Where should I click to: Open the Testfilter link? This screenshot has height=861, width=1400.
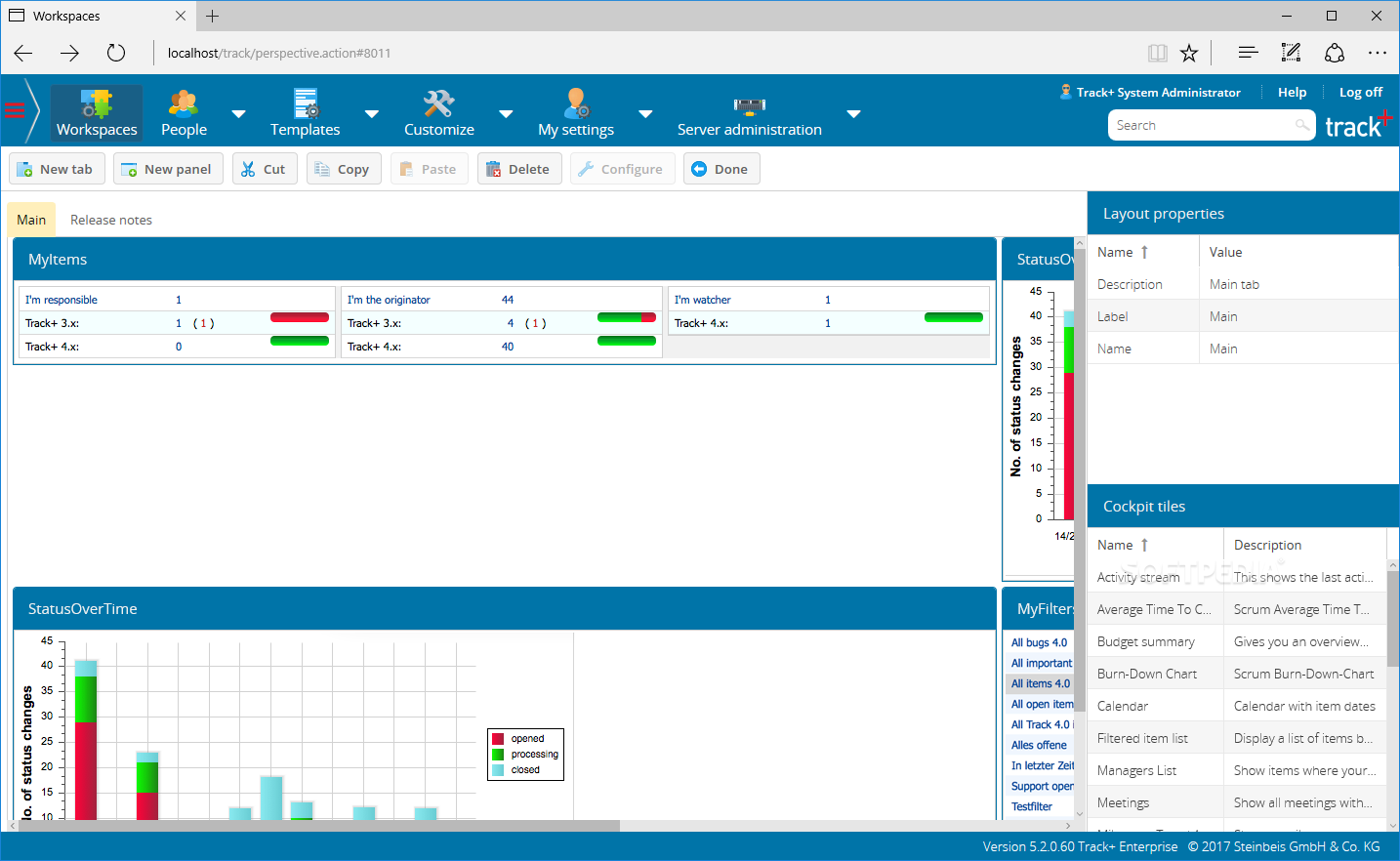[x=1032, y=806]
